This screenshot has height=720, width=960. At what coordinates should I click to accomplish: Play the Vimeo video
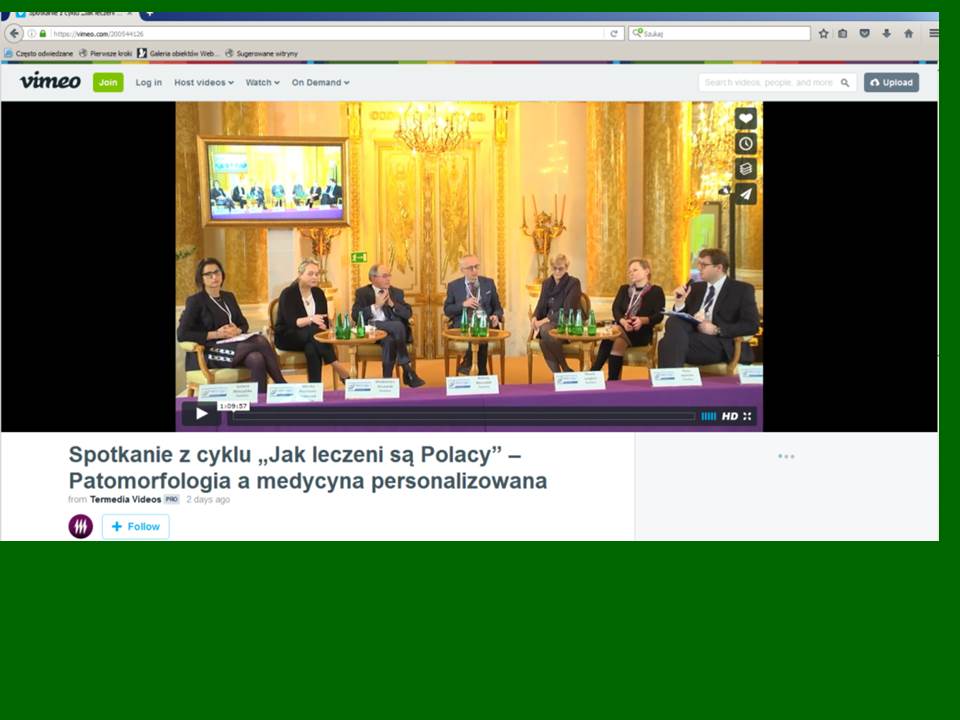coord(201,414)
